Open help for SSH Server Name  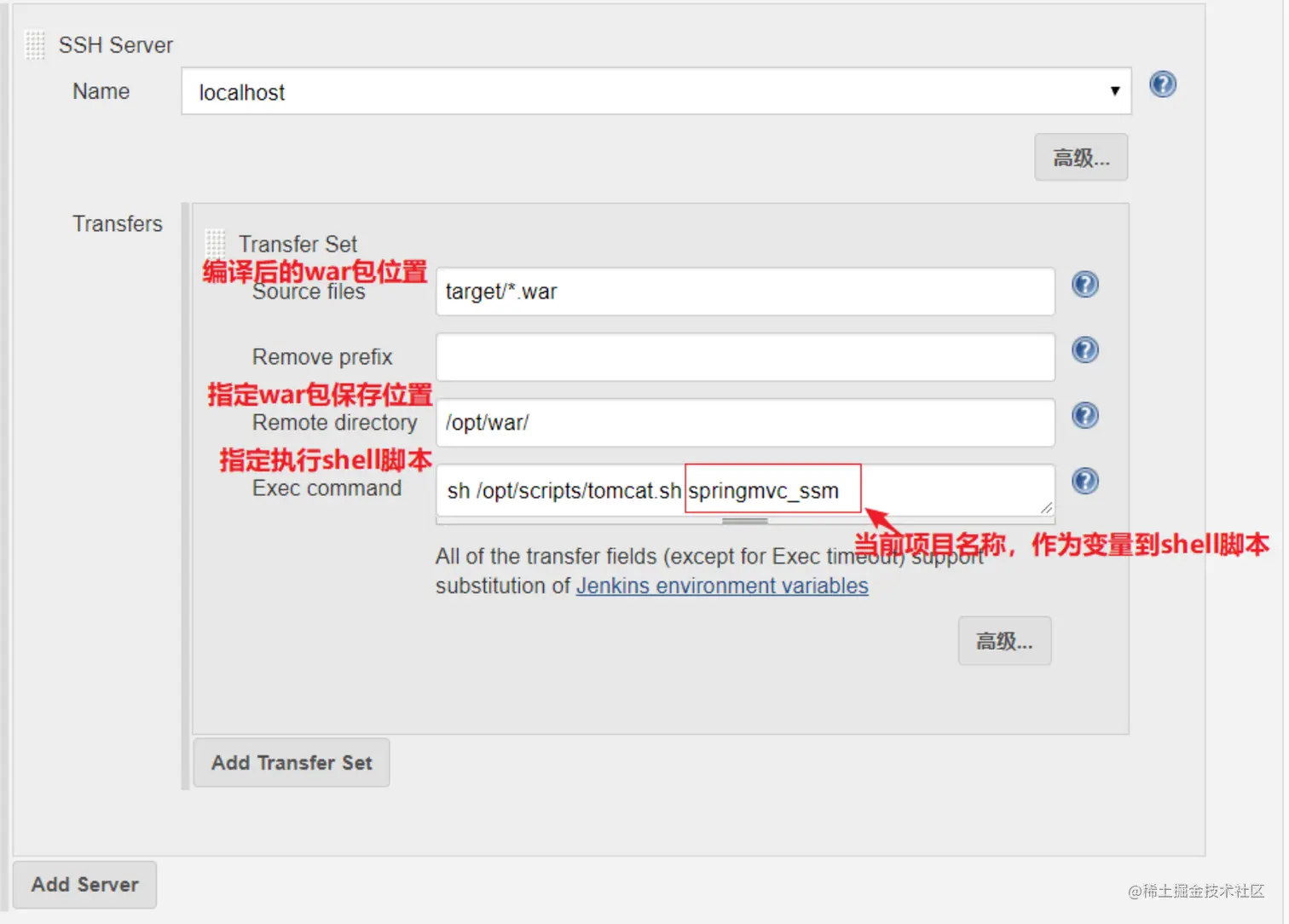1163,84
